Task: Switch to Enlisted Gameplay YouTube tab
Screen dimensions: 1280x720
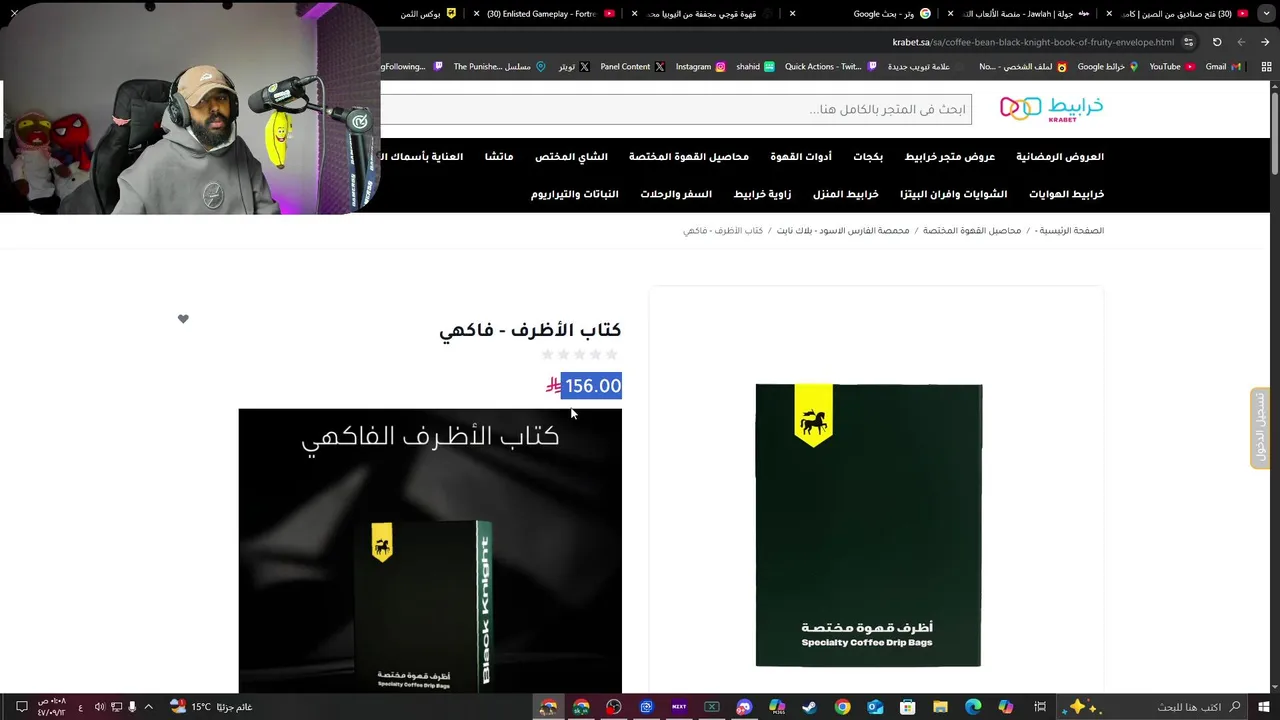Action: 545,14
